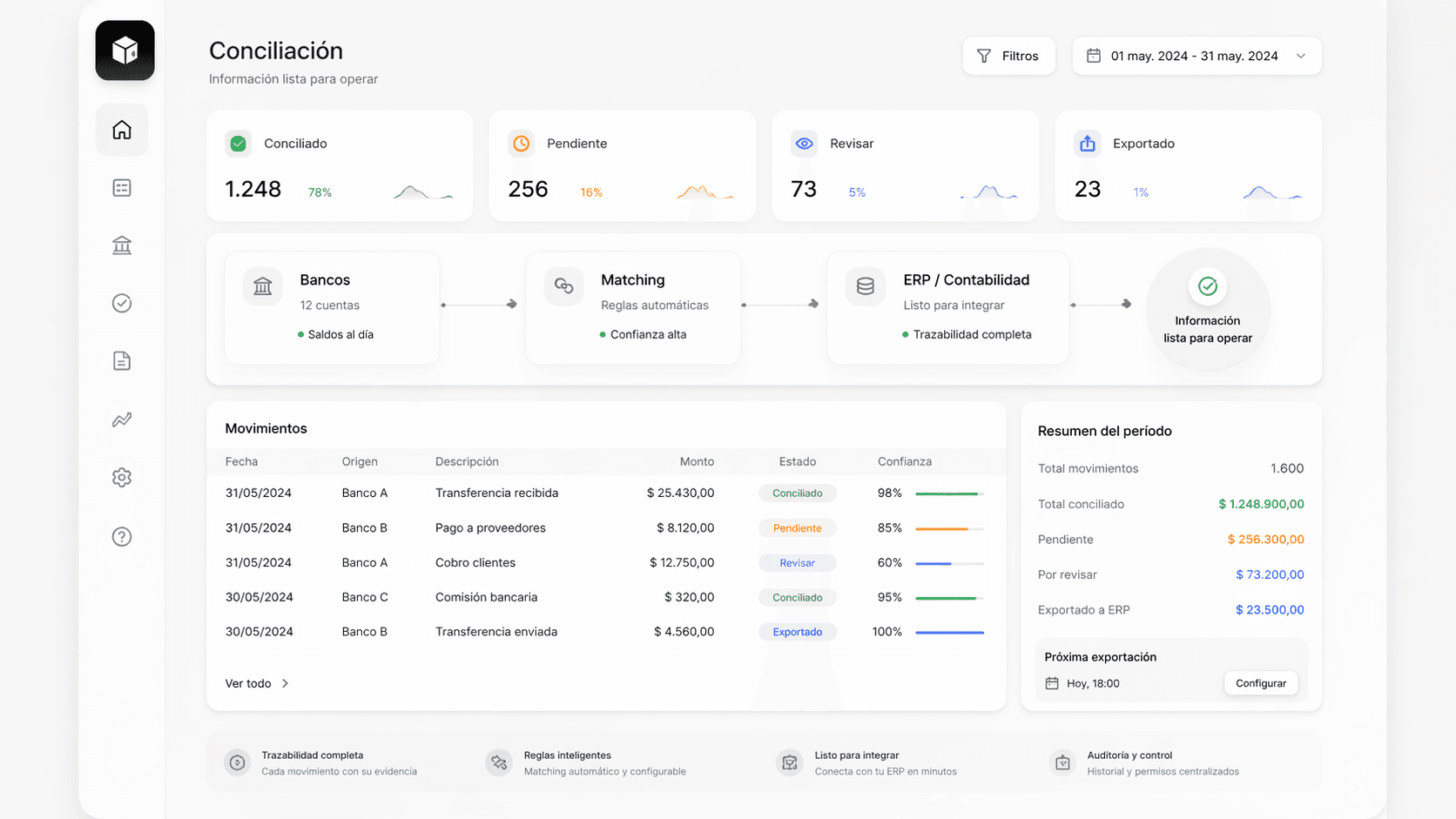The image size is (1456, 819).
Task: Click the calendar icon in date range
Action: pos(1094,56)
